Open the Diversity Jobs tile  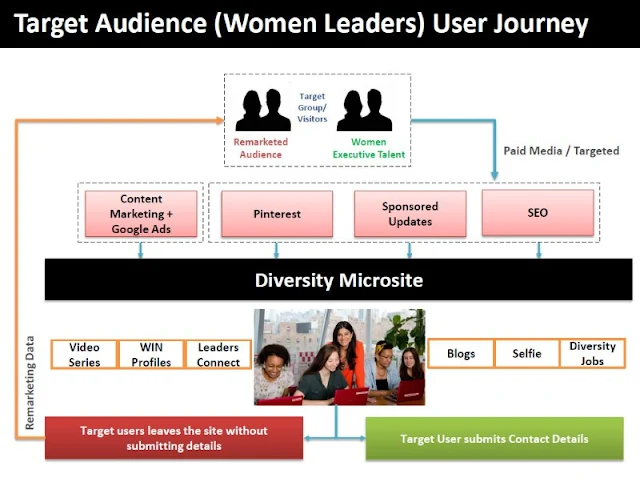pos(593,353)
